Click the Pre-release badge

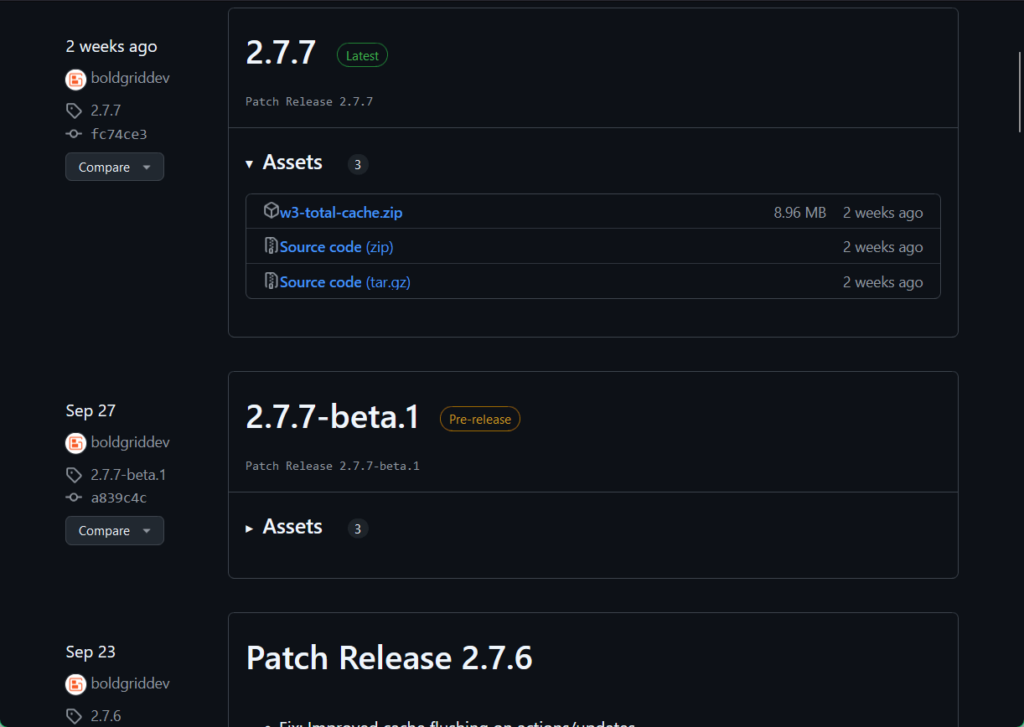point(480,419)
